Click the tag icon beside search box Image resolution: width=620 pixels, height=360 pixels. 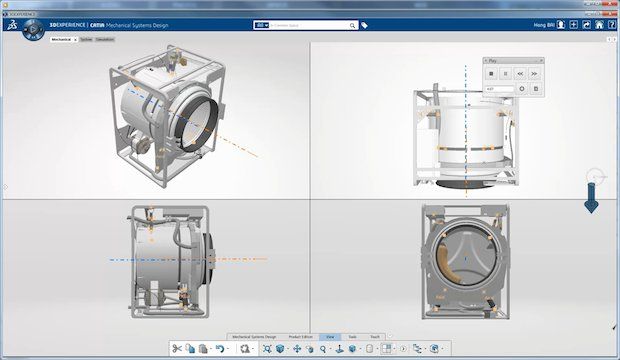tap(364, 25)
